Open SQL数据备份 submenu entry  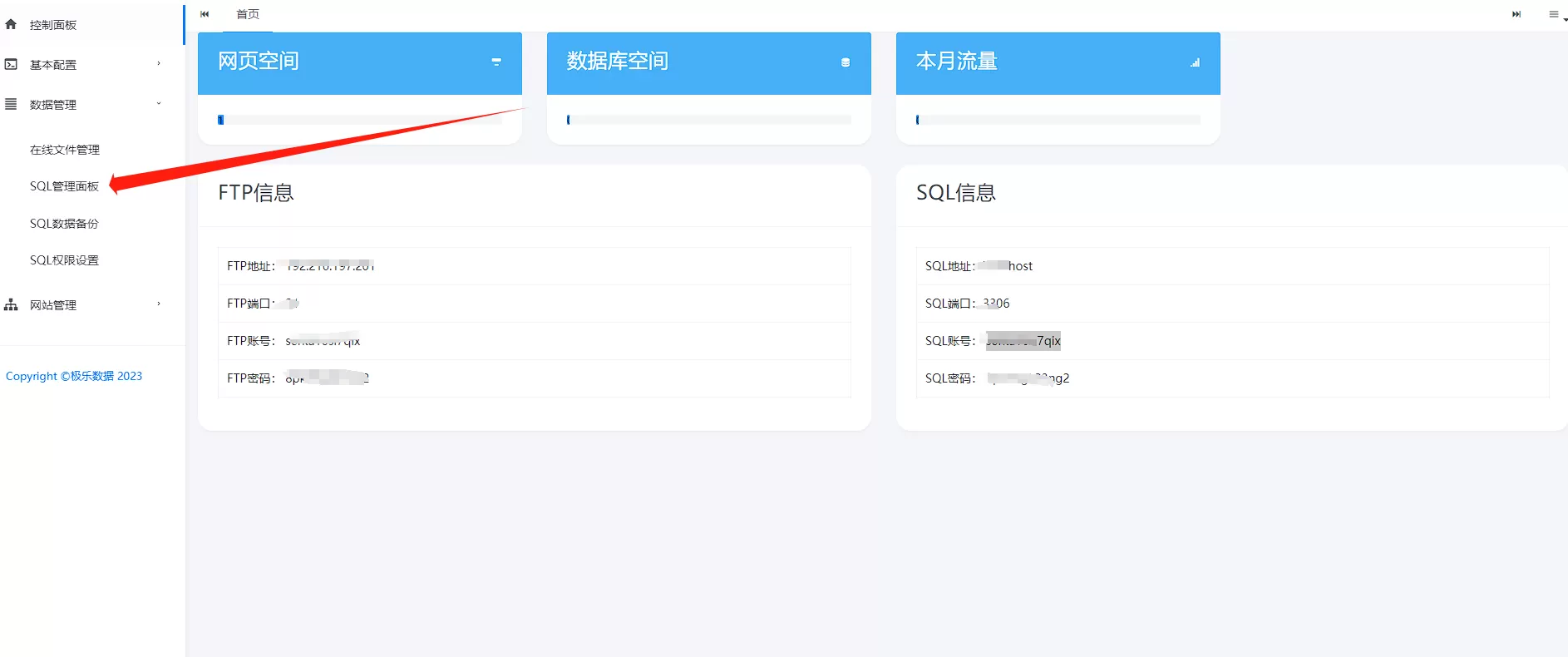pyautogui.click(x=64, y=224)
